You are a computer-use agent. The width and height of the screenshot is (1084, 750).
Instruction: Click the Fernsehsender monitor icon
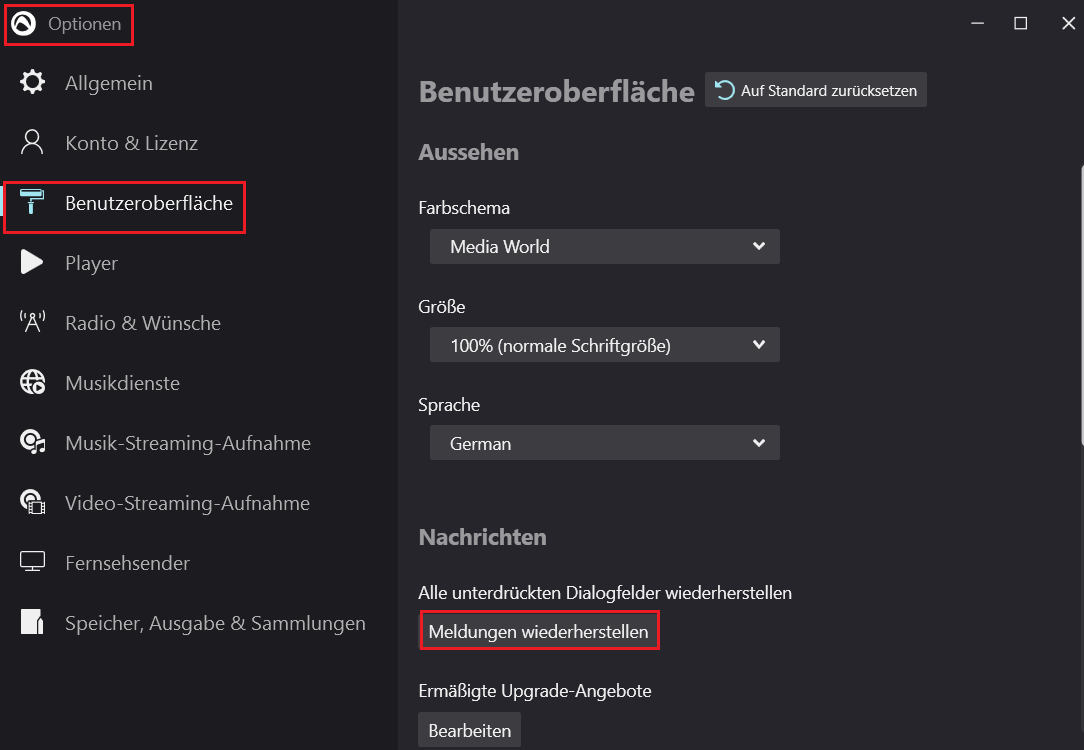pos(32,561)
